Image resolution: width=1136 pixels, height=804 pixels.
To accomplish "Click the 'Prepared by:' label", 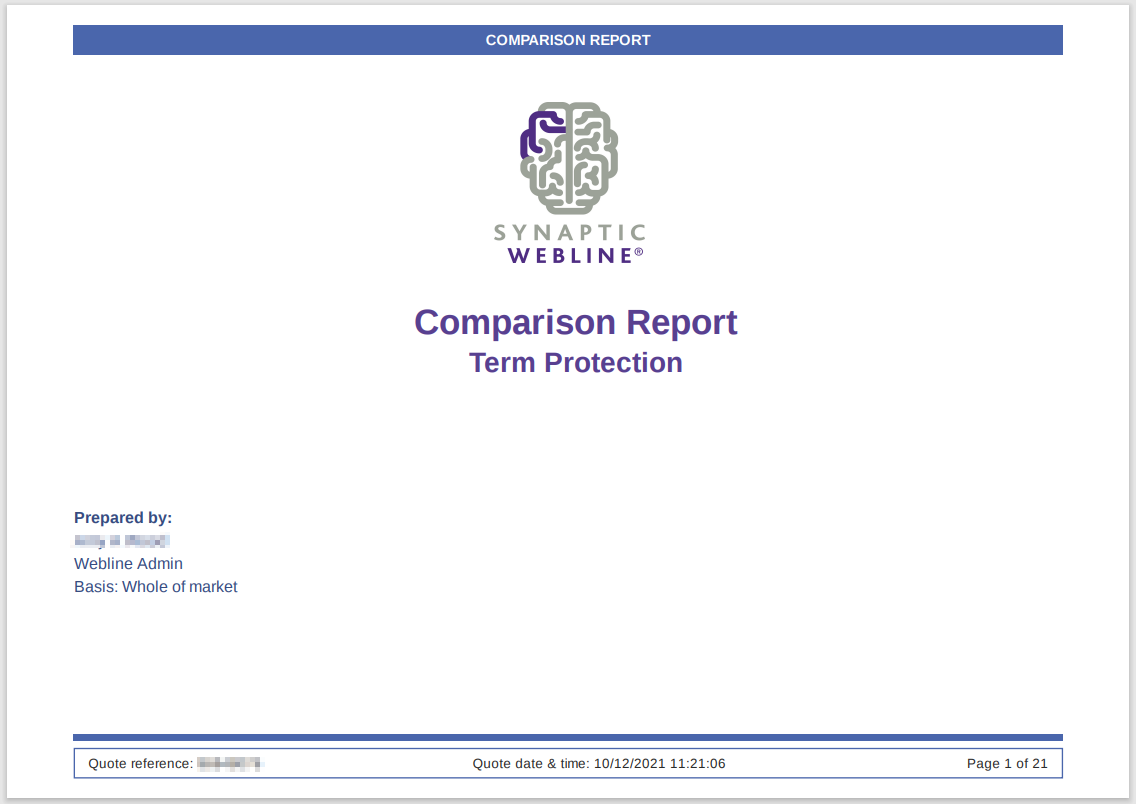I will (123, 517).
